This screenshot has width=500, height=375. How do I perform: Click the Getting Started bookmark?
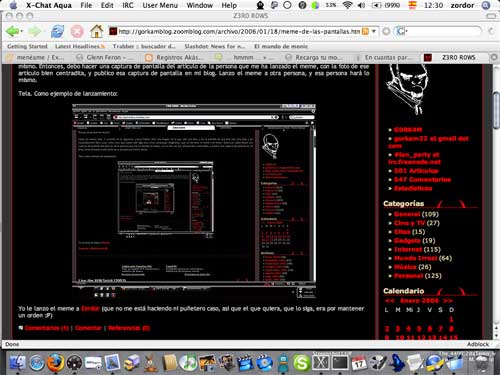coord(27,46)
